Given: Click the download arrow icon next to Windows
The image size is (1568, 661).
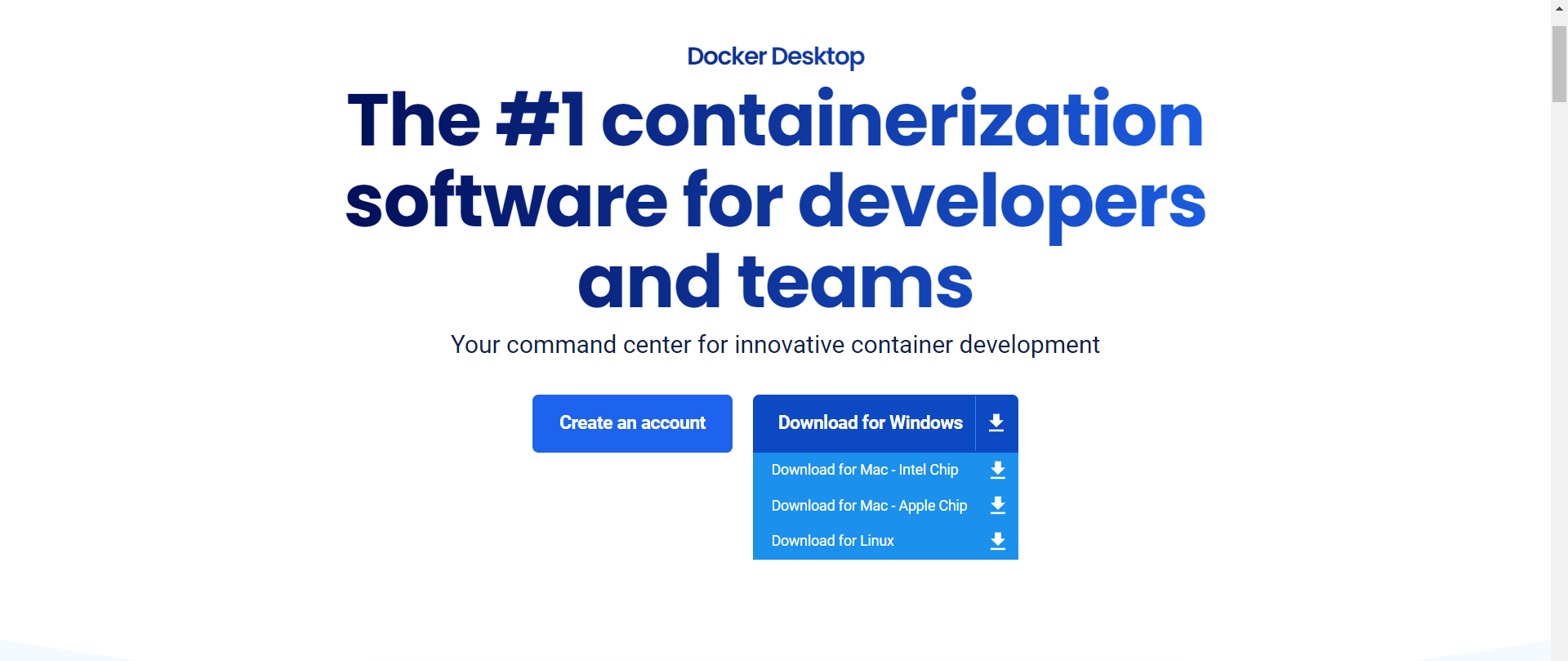Looking at the screenshot, I should [996, 423].
